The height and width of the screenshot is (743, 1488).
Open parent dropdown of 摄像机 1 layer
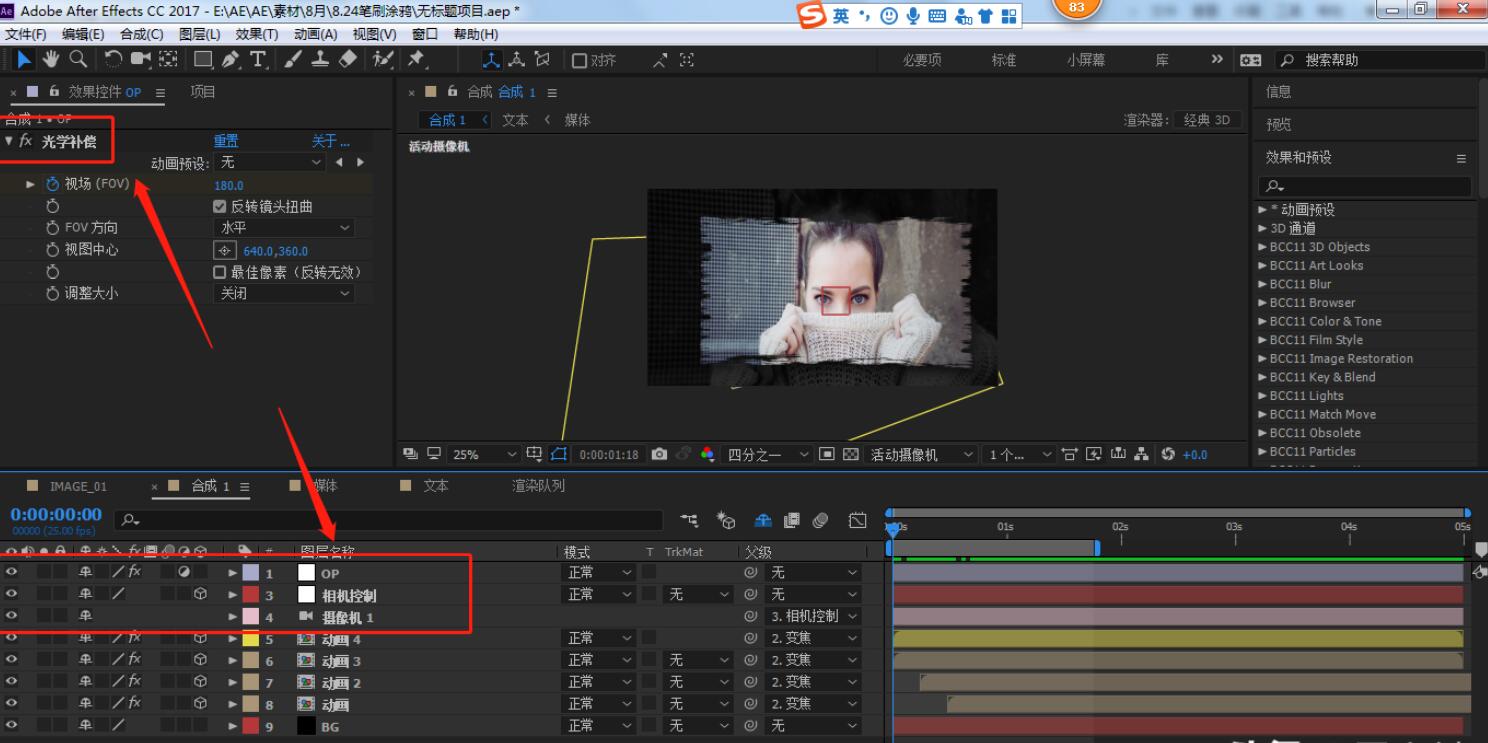pyautogui.click(x=812, y=617)
